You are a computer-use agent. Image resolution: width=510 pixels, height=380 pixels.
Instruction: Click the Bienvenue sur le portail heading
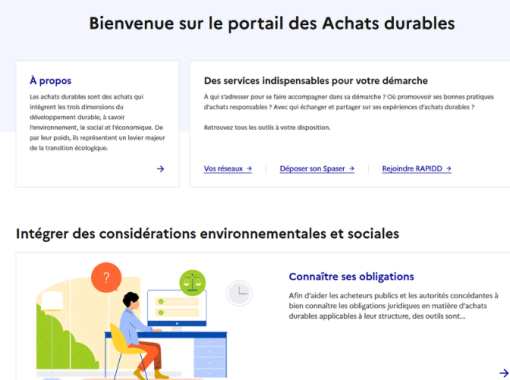click(272, 23)
